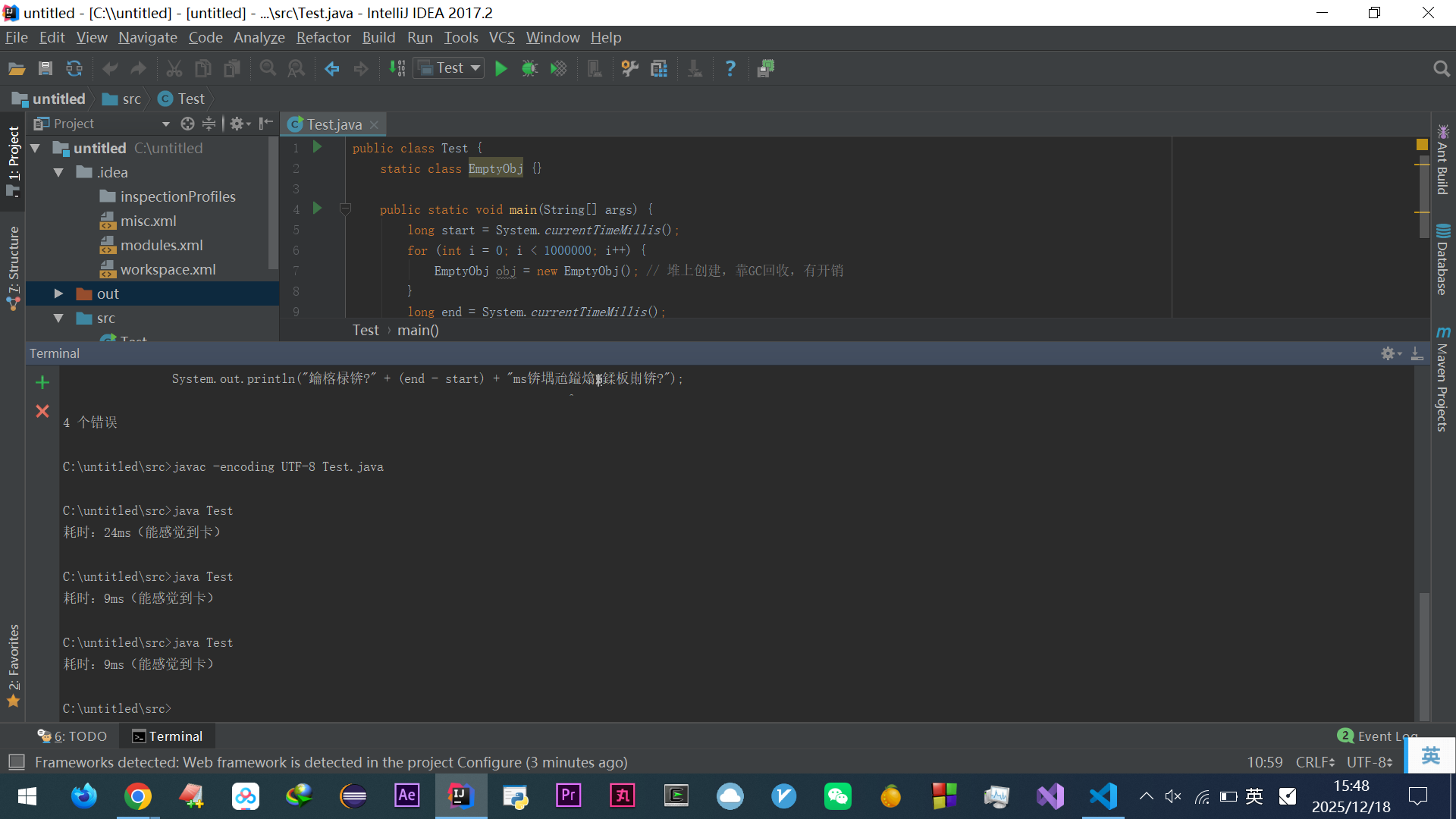Collapse the .idea folder node
1456x819 pixels.
pyautogui.click(x=58, y=172)
